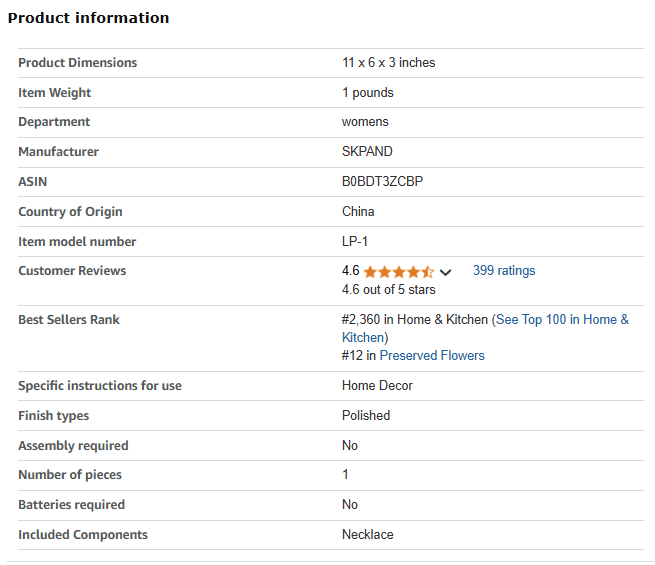655x565 pixels.
Task: Click the Finish types value Polished
Action: click(366, 416)
